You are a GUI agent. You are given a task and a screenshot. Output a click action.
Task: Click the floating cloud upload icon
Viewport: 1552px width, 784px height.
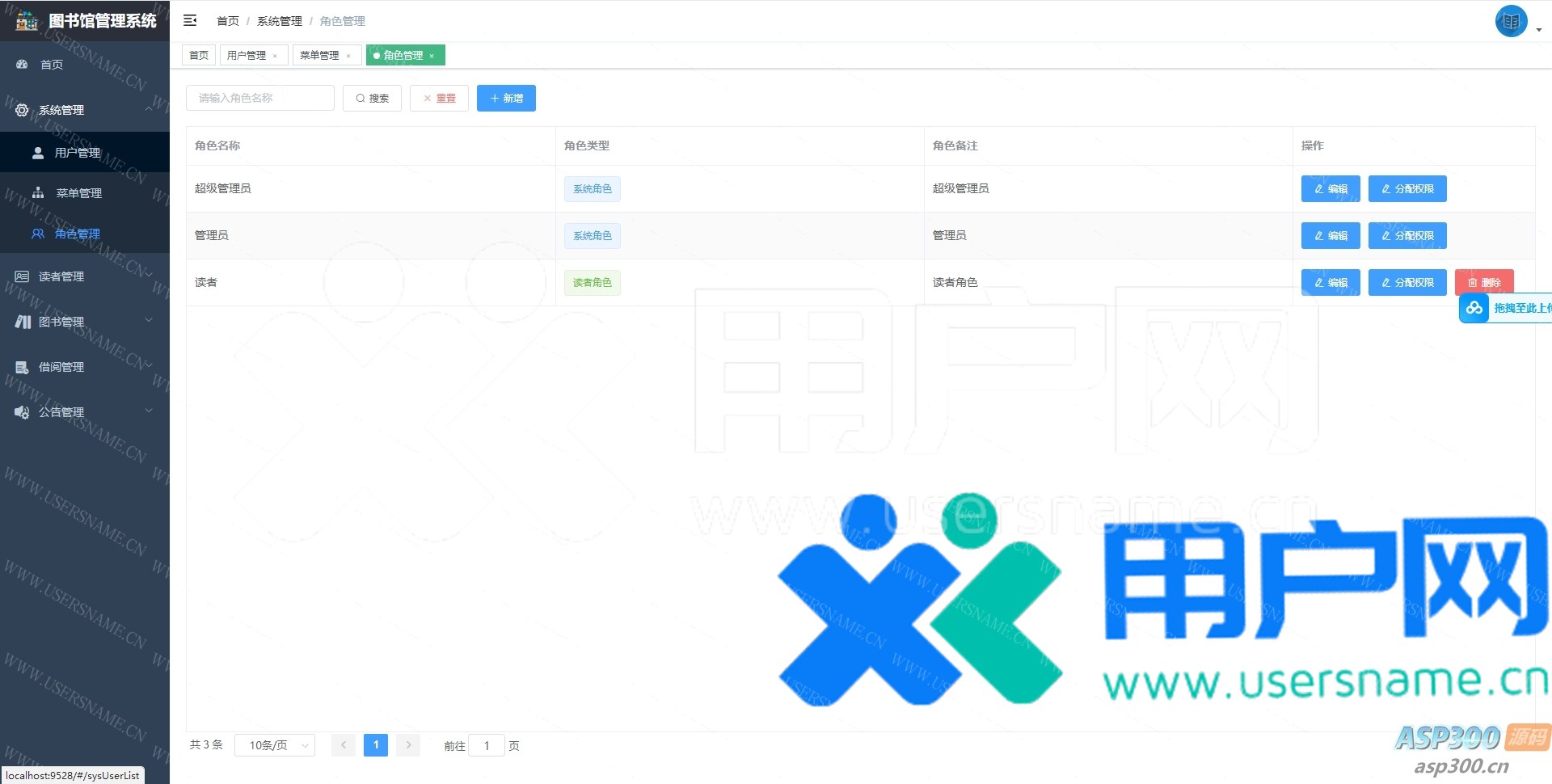coord(1474,308)
